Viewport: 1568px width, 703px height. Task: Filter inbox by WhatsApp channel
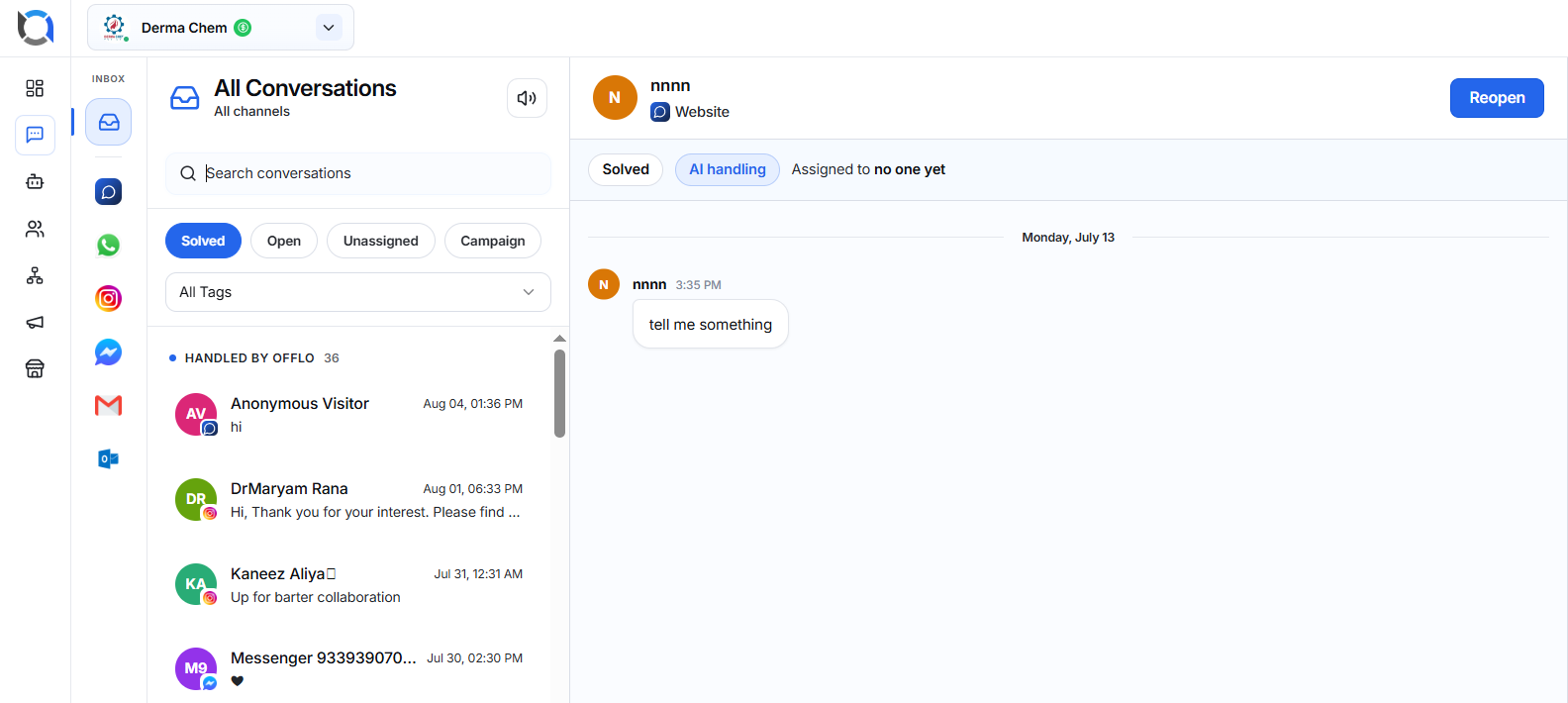coord(109,245)
